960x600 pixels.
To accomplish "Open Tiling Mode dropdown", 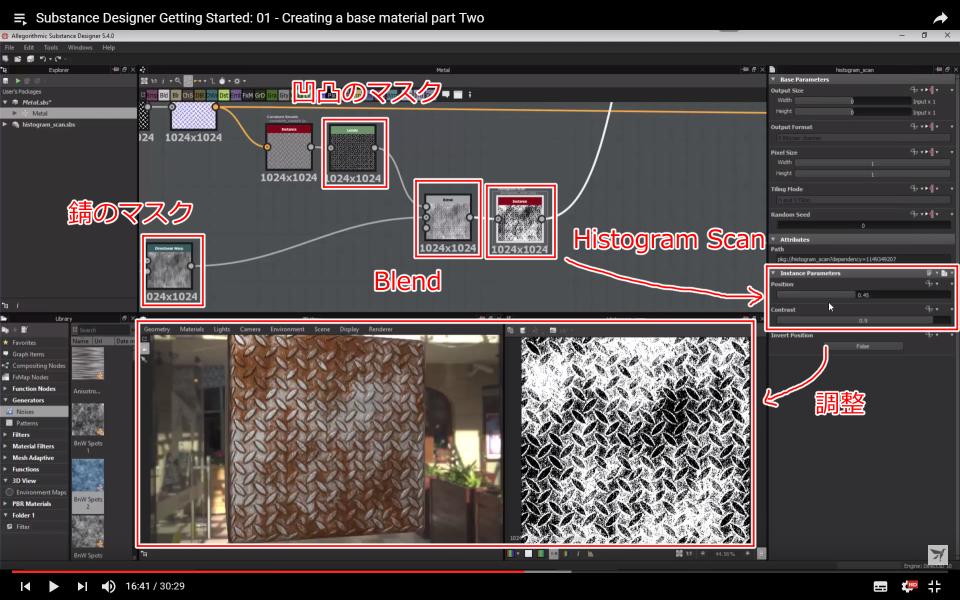I will click(863, 200).
